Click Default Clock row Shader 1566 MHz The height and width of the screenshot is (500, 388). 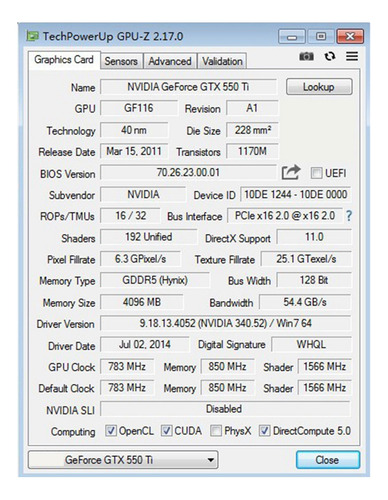[x=324, y=387]
